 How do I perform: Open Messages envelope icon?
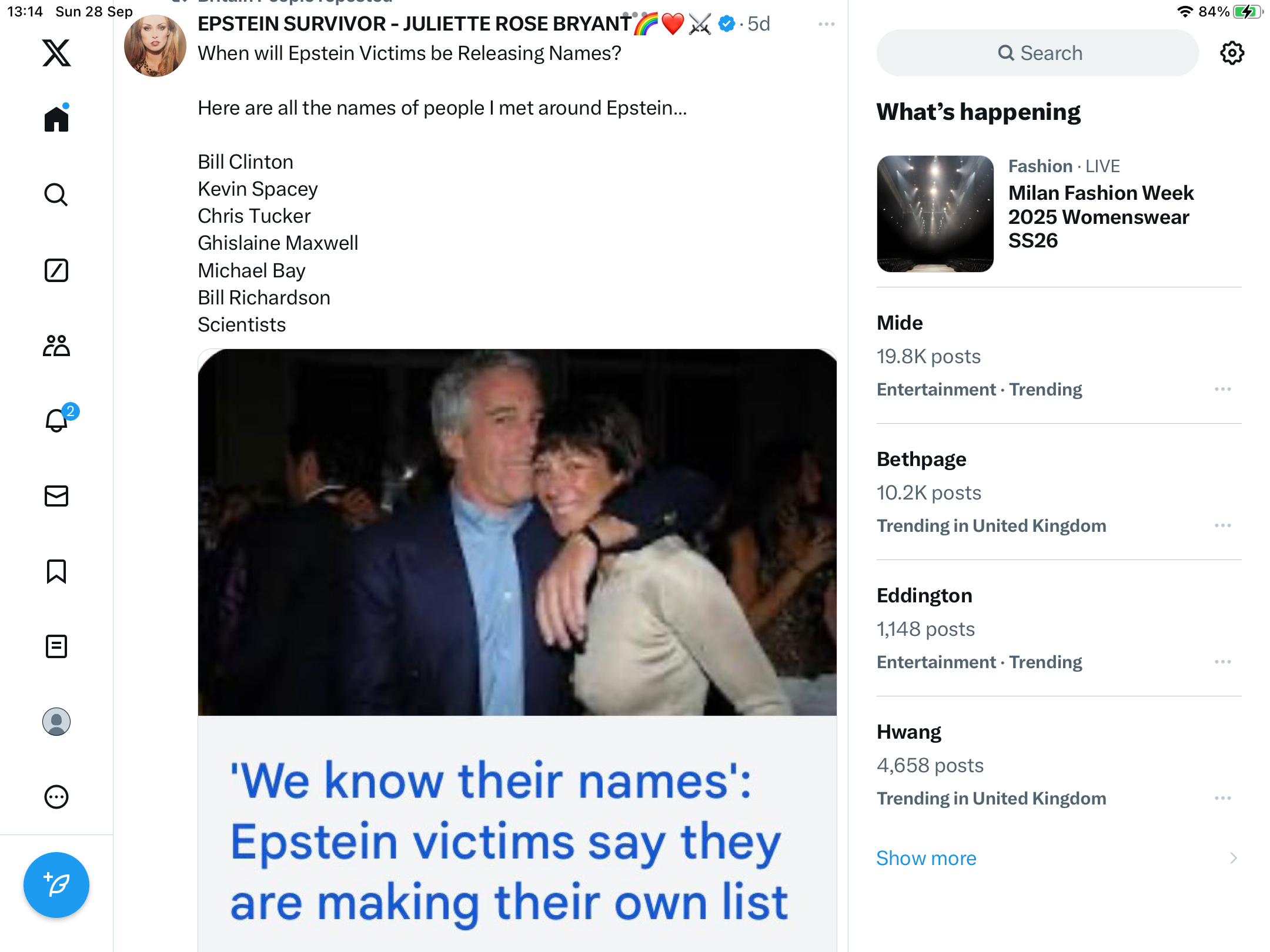(56, 496)
